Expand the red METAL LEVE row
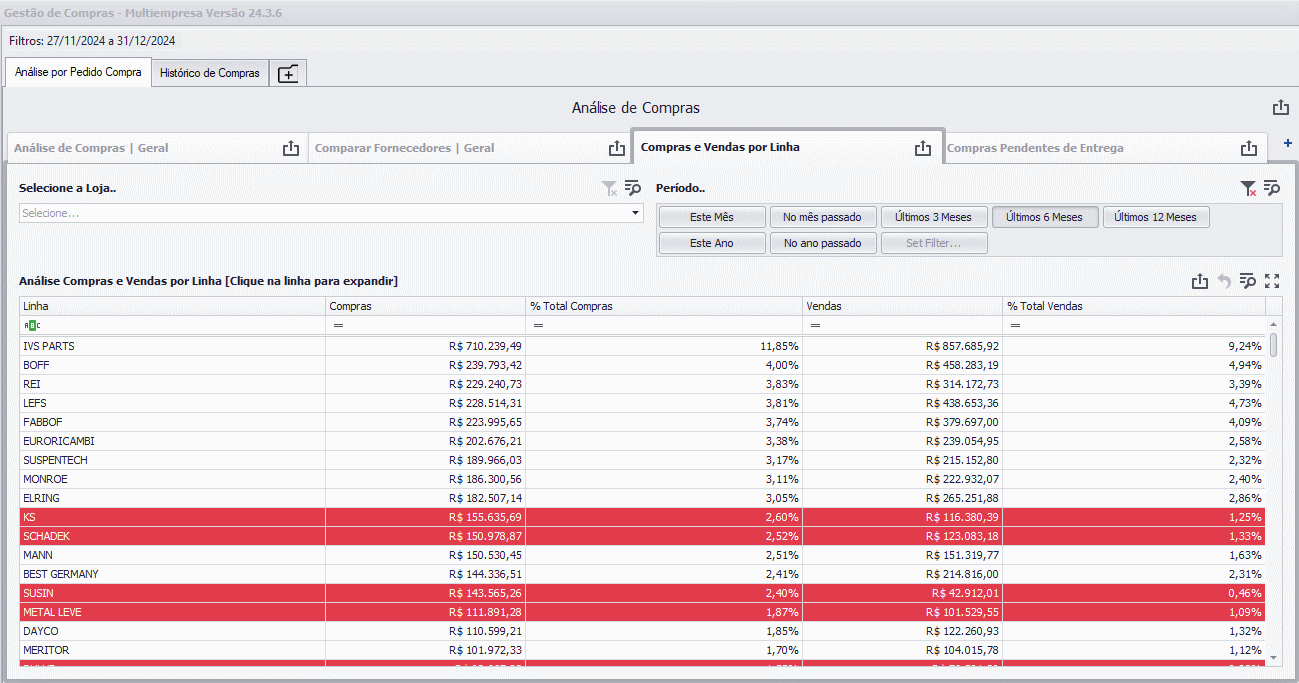The height and width of the screenshot is (683, 1299). (x=642, y=612)
